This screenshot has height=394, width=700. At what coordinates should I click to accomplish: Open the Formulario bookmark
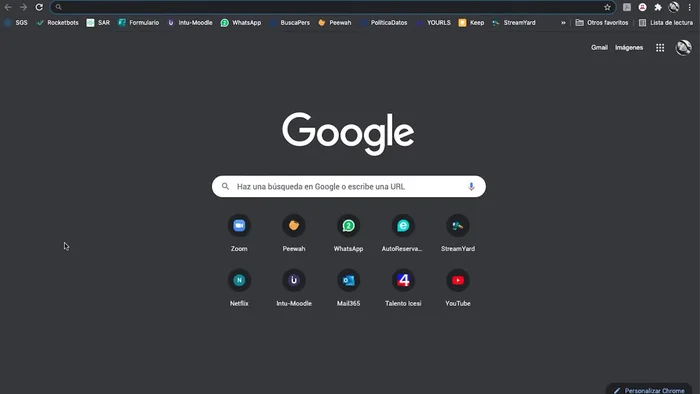[x=138, y=23]
